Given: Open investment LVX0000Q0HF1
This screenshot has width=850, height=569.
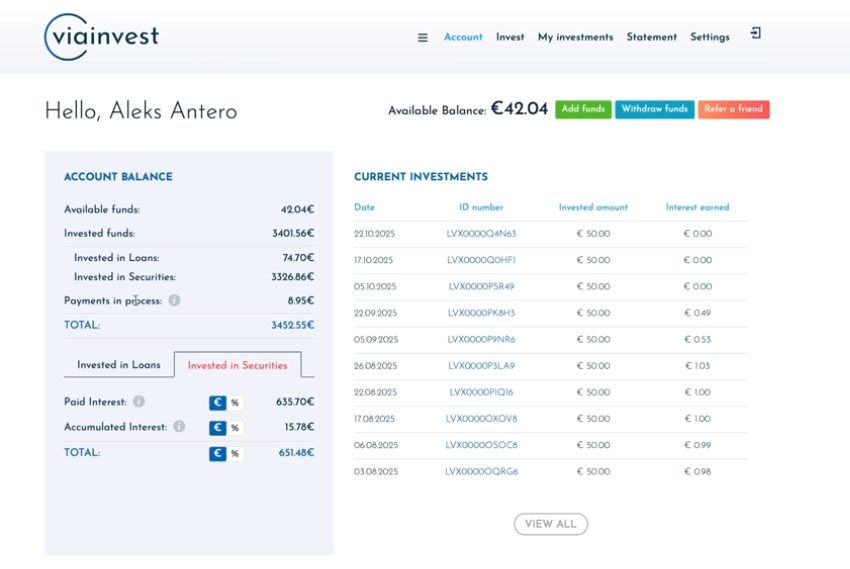Looking at the screenshot, I should [x=481, y=260].
